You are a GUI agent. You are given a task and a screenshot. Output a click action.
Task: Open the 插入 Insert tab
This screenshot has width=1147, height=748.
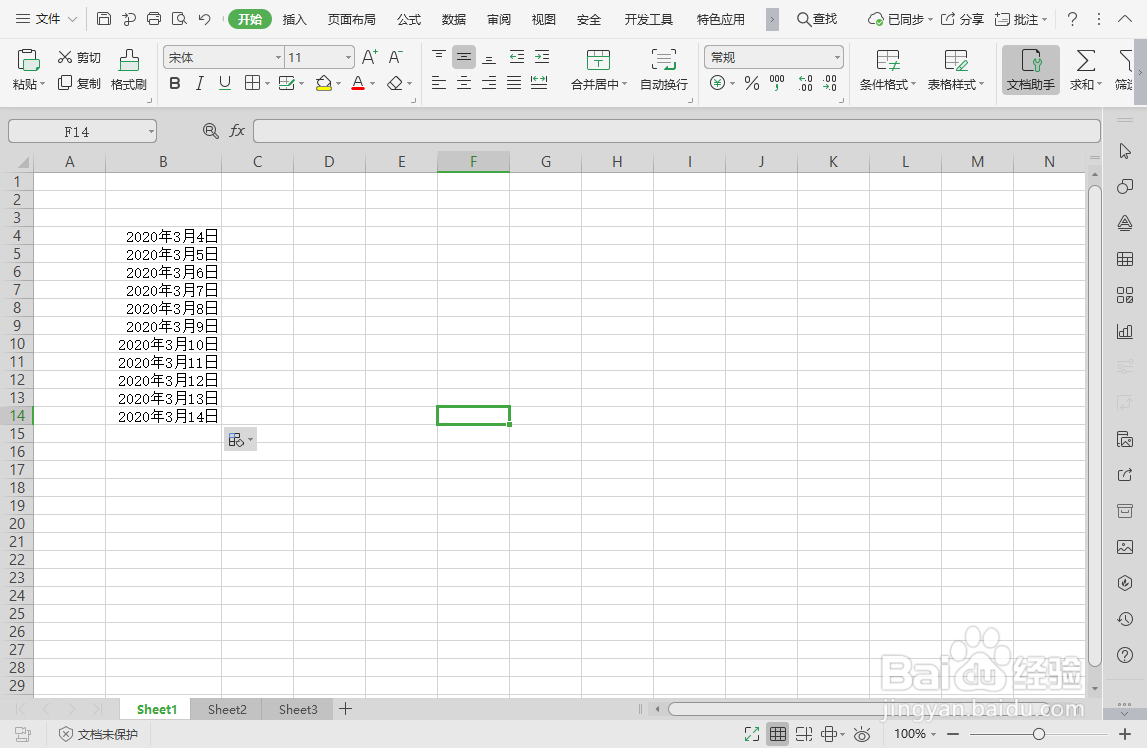294,19
